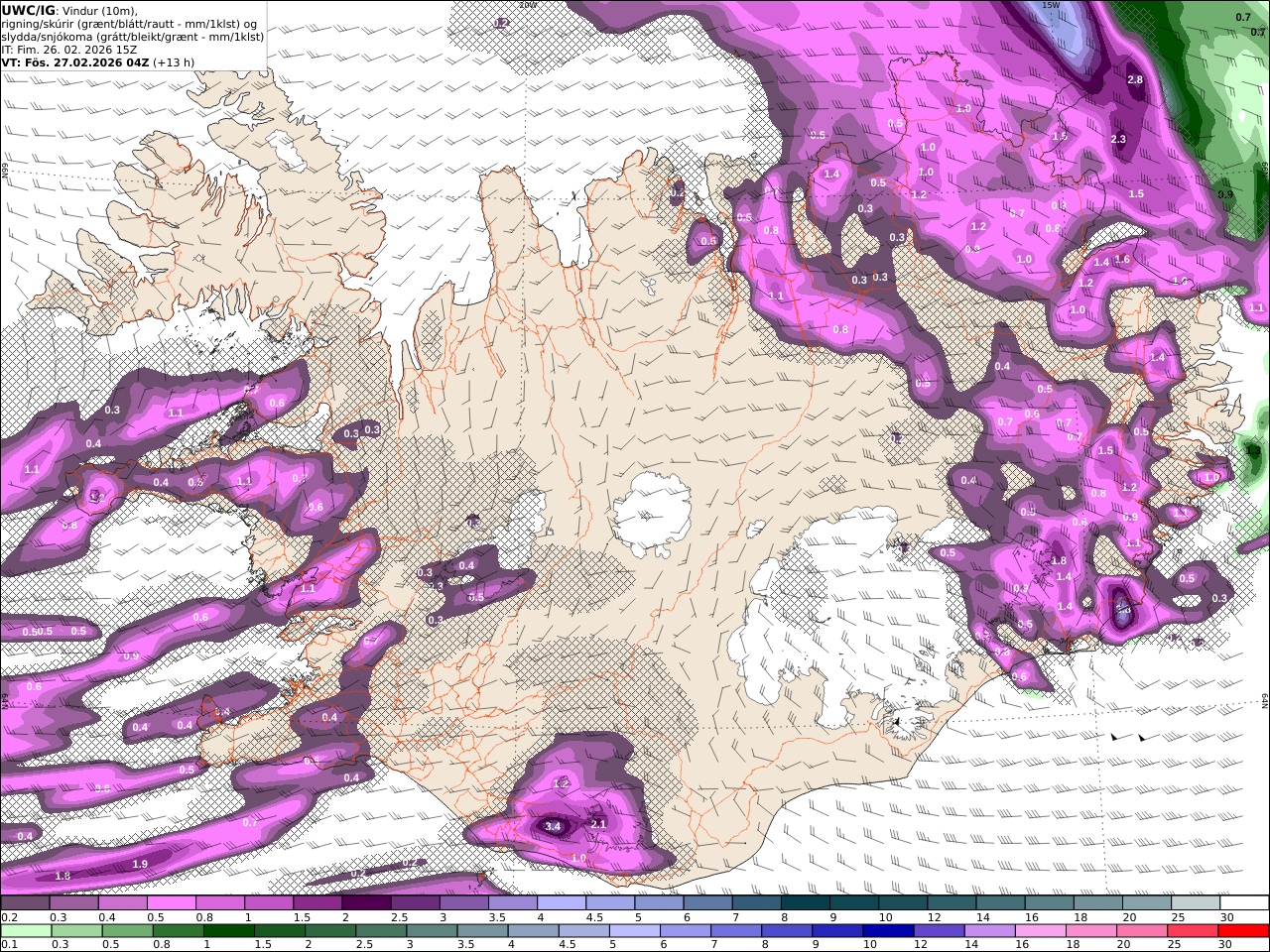1270x952 pixels.
Task: Click the bright red swatch ending the lower legend
Action: point(1243,931)
